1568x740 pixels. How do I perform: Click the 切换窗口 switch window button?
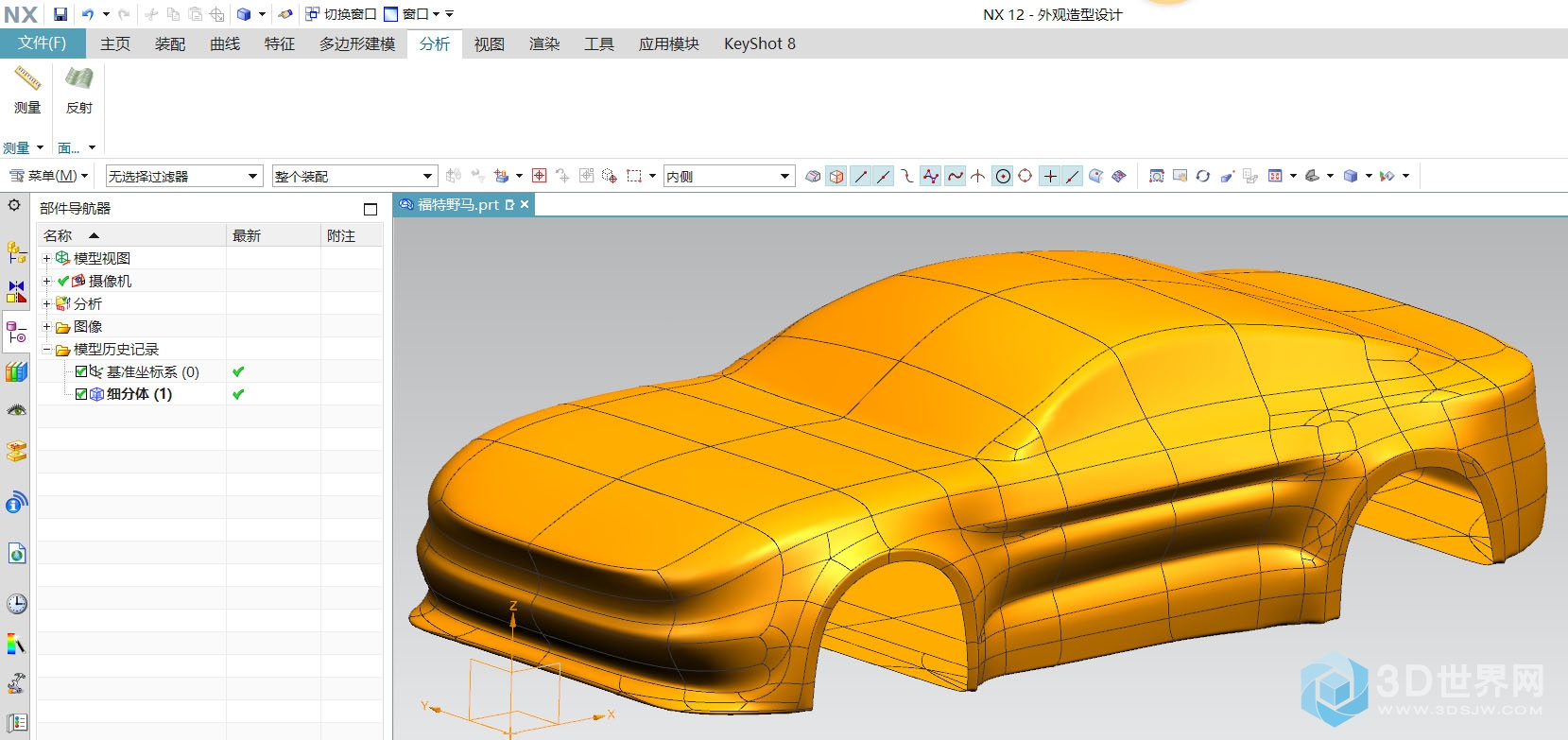tap(340, 14)
